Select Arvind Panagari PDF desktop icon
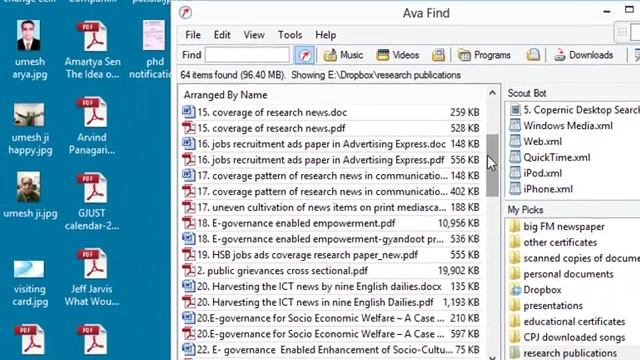This screenshot has width=640, height=360. 92,126
